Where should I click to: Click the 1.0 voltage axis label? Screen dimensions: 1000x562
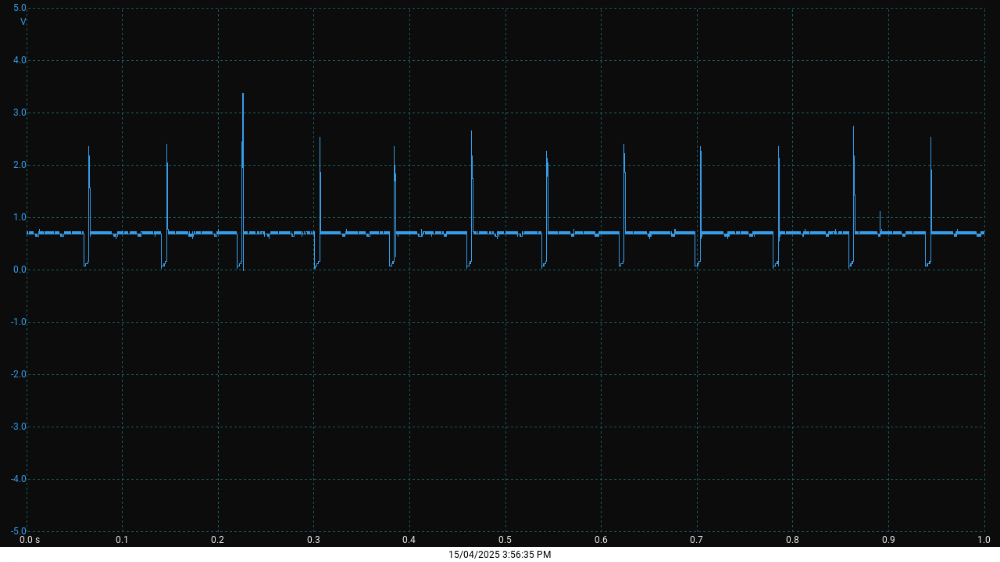coord(20,217)
